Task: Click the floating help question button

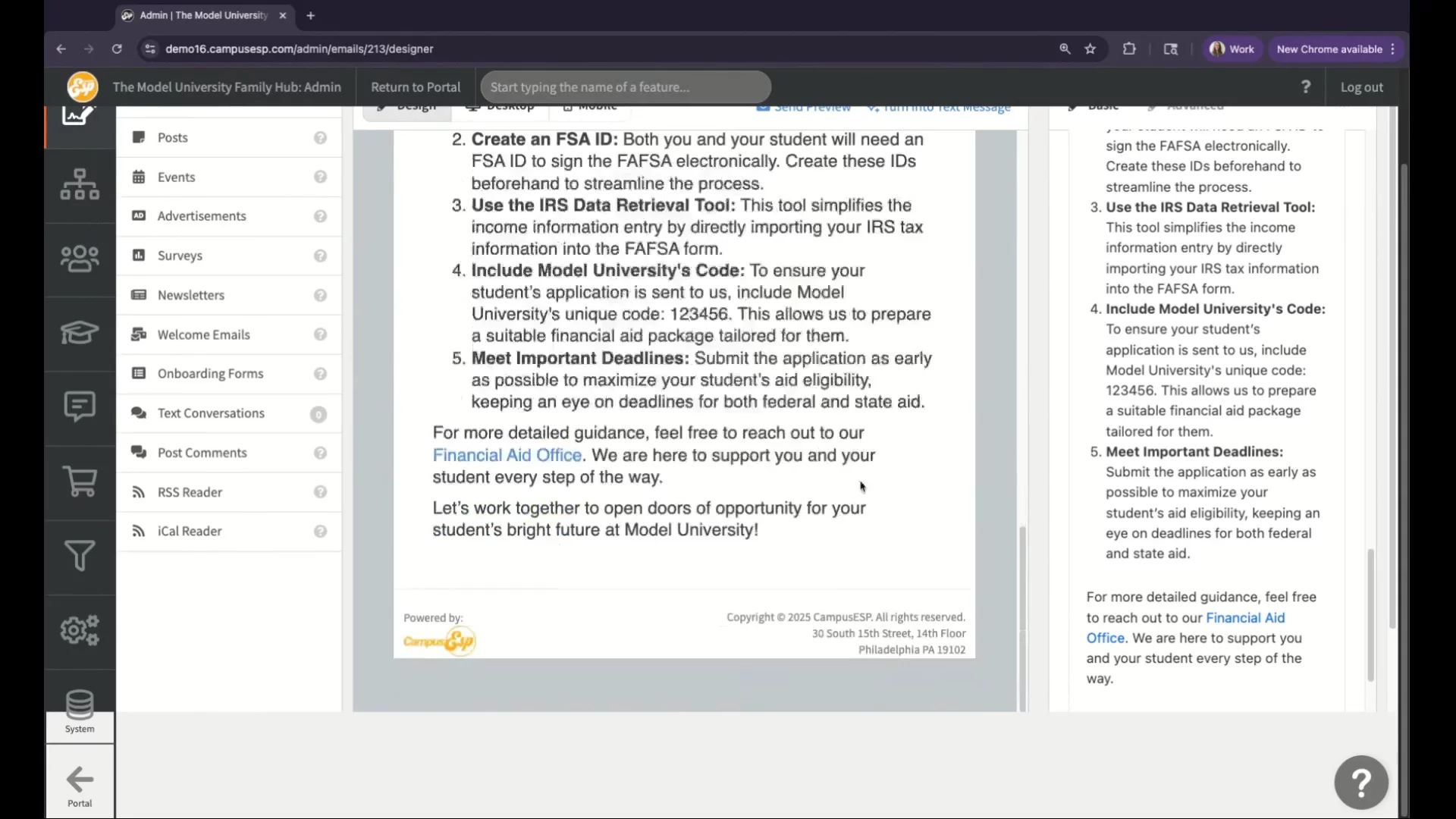Action: click(x=1360, y=783)
